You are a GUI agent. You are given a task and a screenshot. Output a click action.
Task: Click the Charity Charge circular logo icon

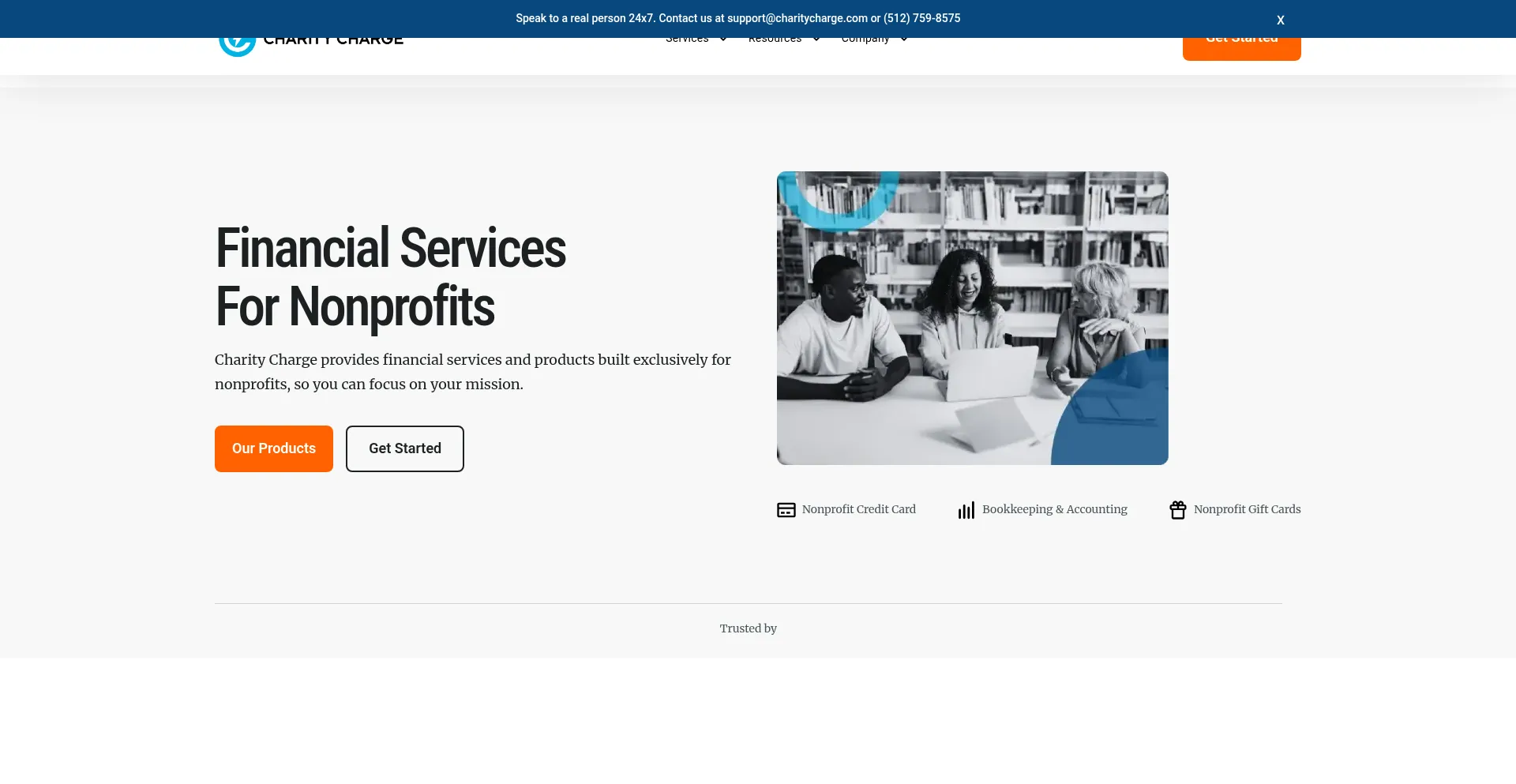[x=237, y=46]
